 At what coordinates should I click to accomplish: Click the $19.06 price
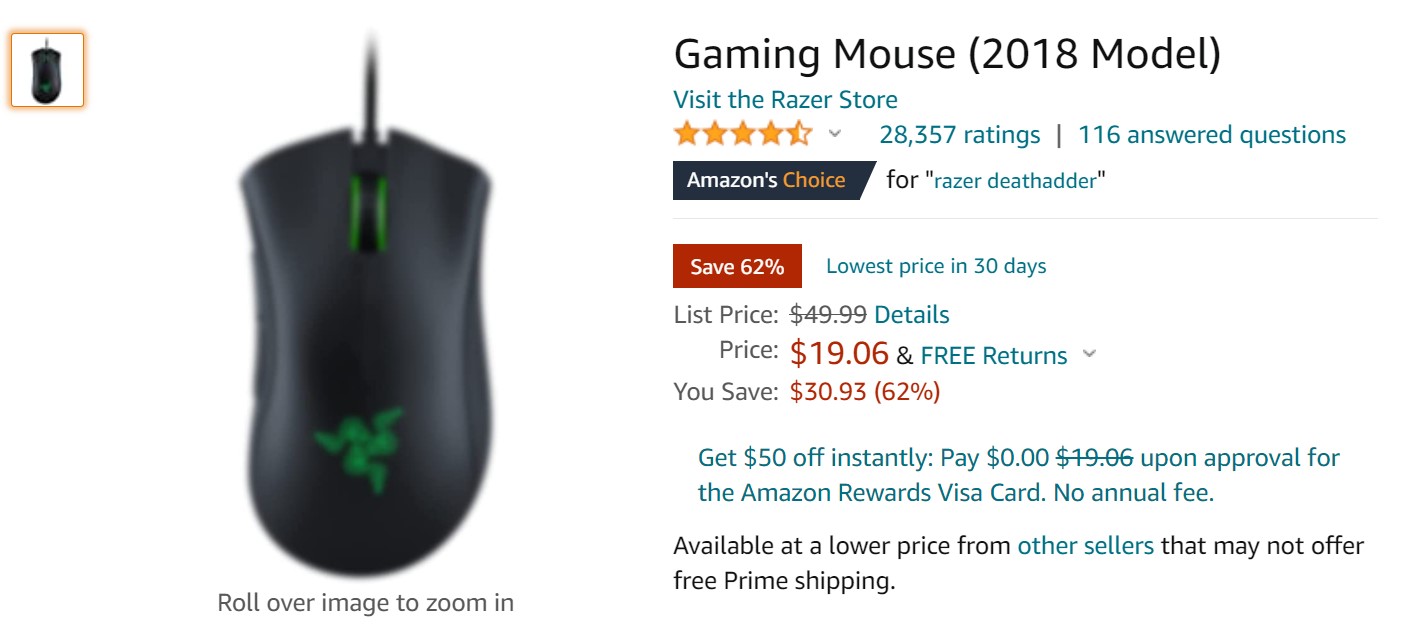click(839, 353)
